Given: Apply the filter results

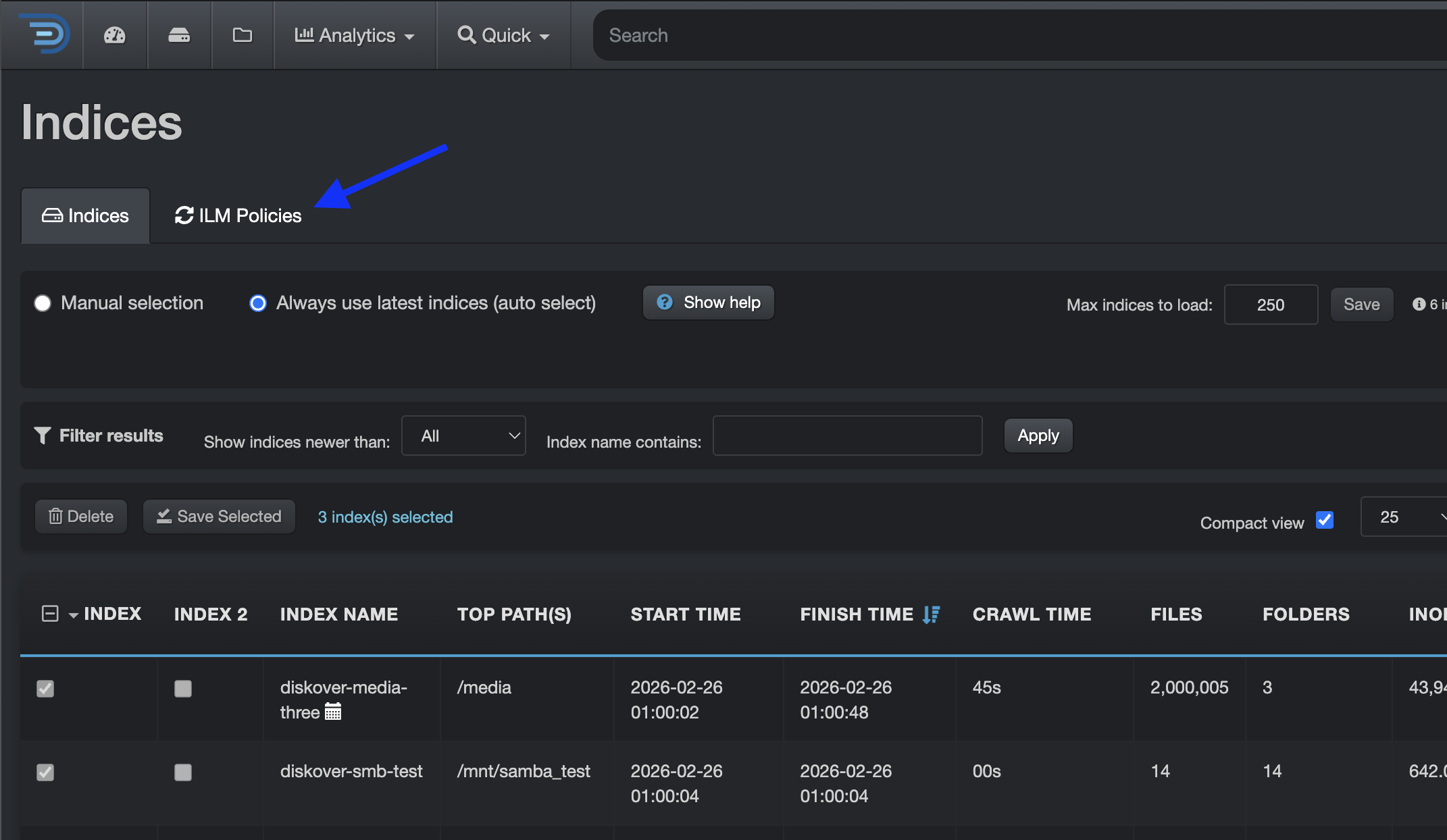Looking at the screenshot, I should 1038,436.
